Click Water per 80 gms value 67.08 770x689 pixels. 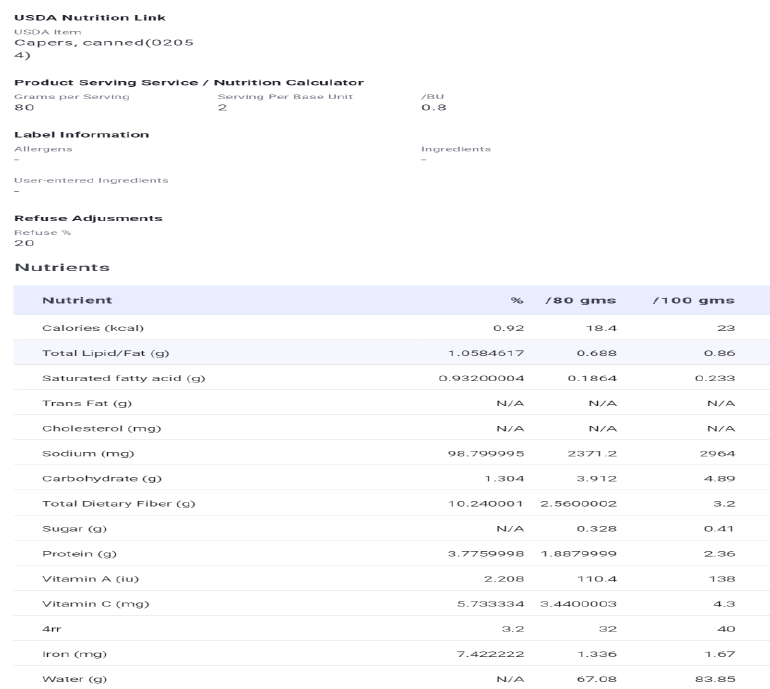[597, 679]
